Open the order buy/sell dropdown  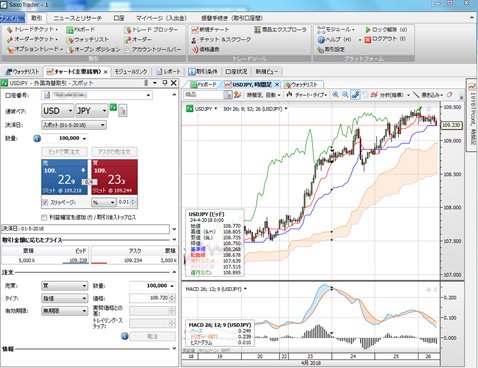[x=65, y=286]
